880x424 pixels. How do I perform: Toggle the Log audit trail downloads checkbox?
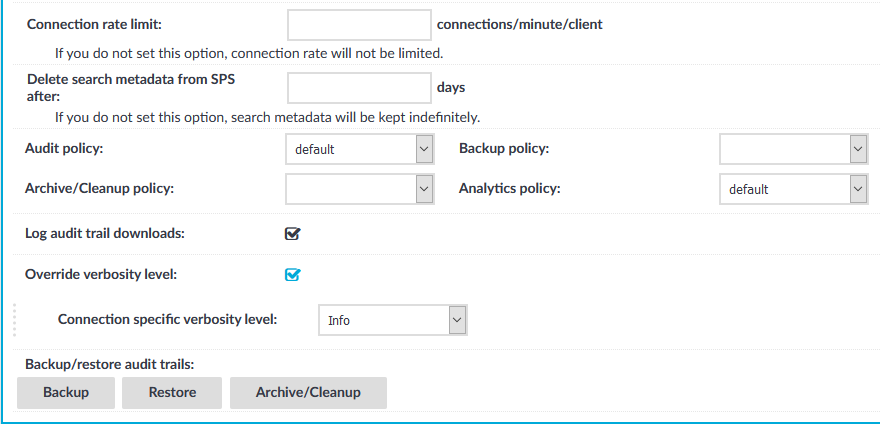[292, 234]
